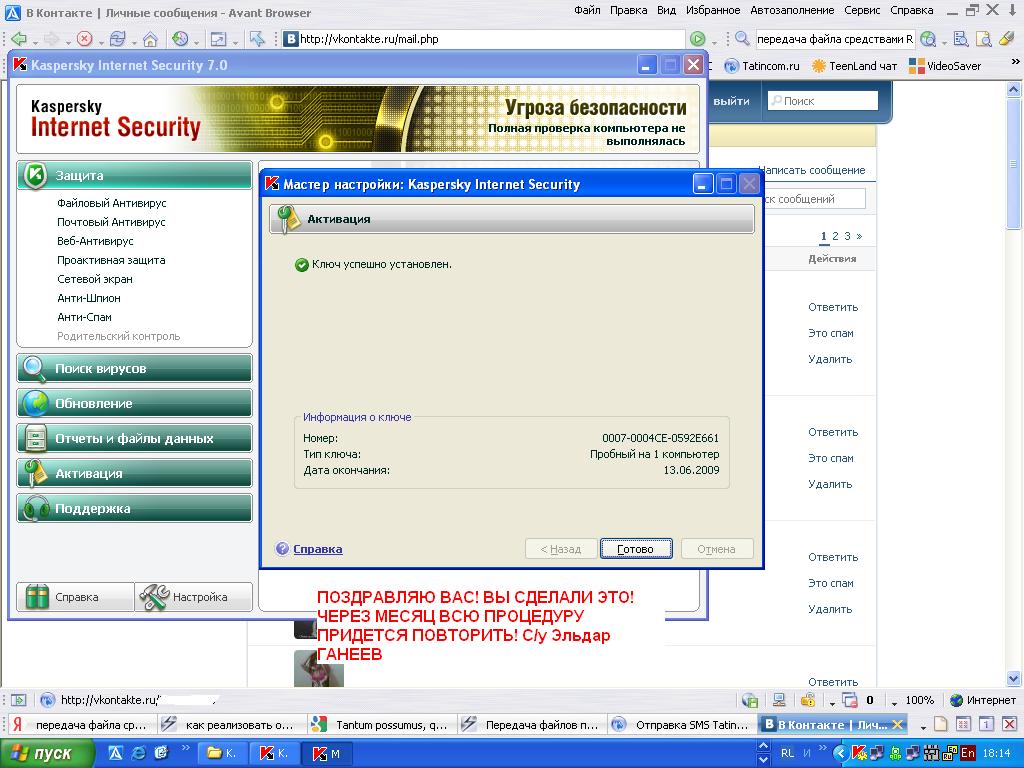This screenshot has width=1024, height=768.
Task: Select Проактивная защита in the list
Action: 111,260
